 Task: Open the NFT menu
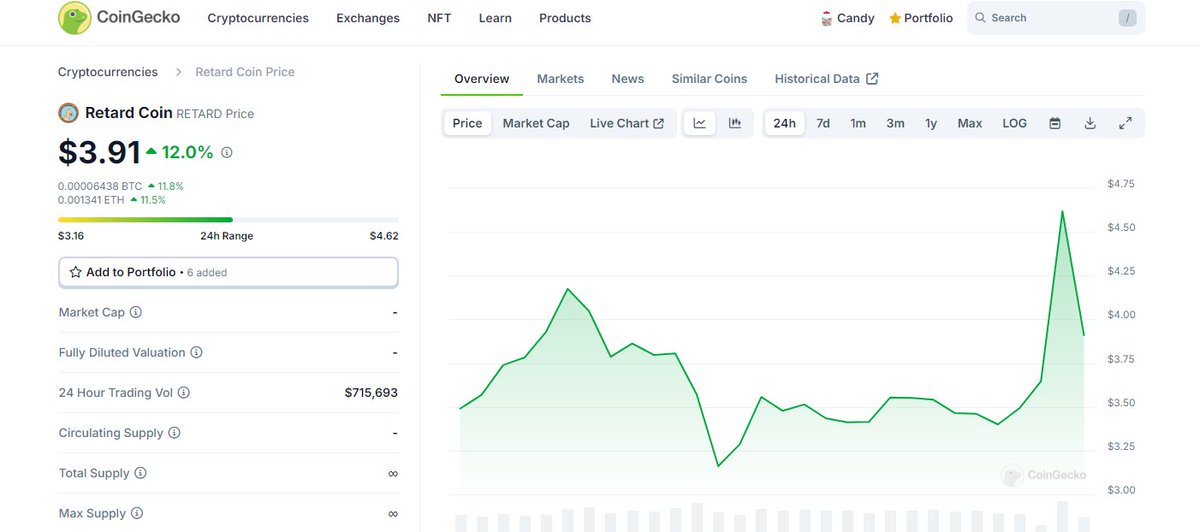click(x=439, y=18)
